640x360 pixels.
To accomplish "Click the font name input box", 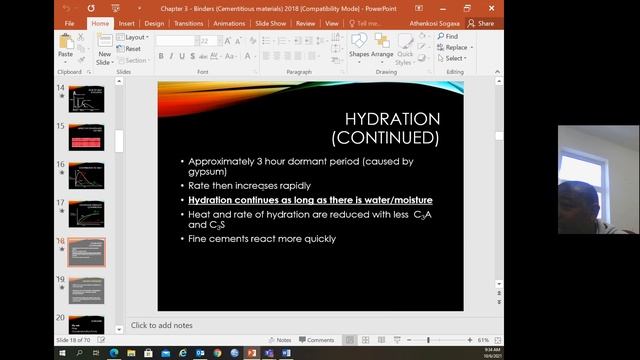I will point(176,41).
